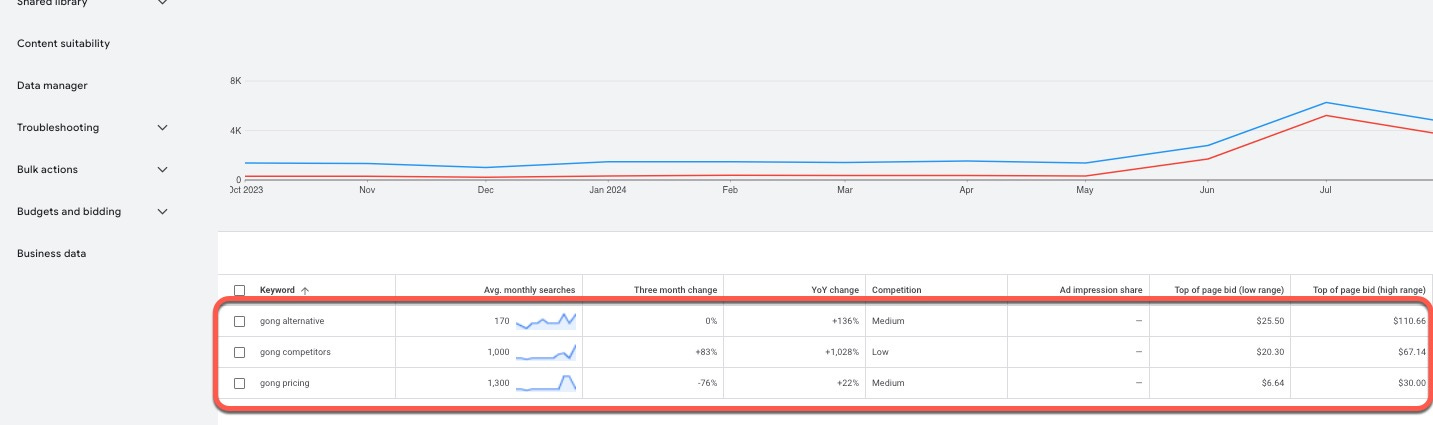Click 'gong pricing' search trend sparkline
The height and width of the screenshot is (425, 1433).
pos(546,383)
